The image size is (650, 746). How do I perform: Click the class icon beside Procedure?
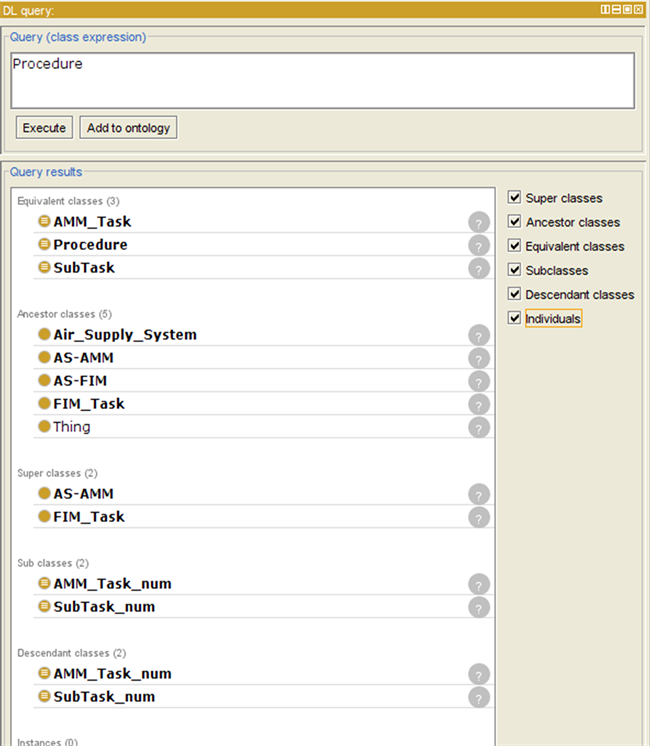[44, 245]
